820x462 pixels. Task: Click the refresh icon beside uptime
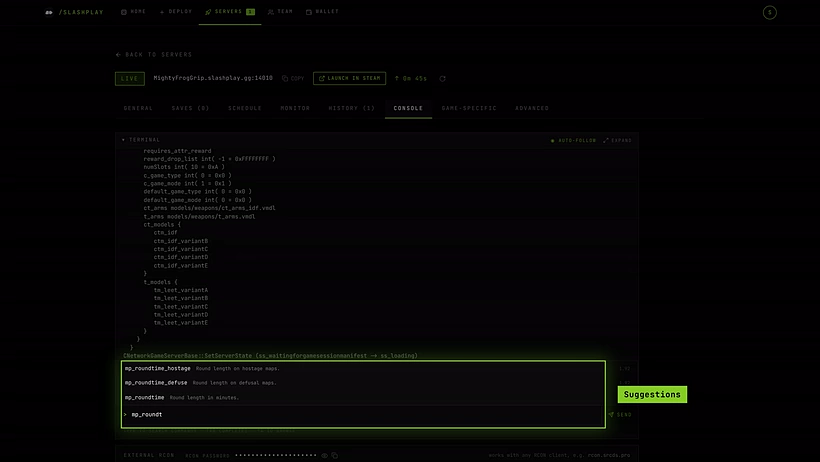(x=442, y=78)
